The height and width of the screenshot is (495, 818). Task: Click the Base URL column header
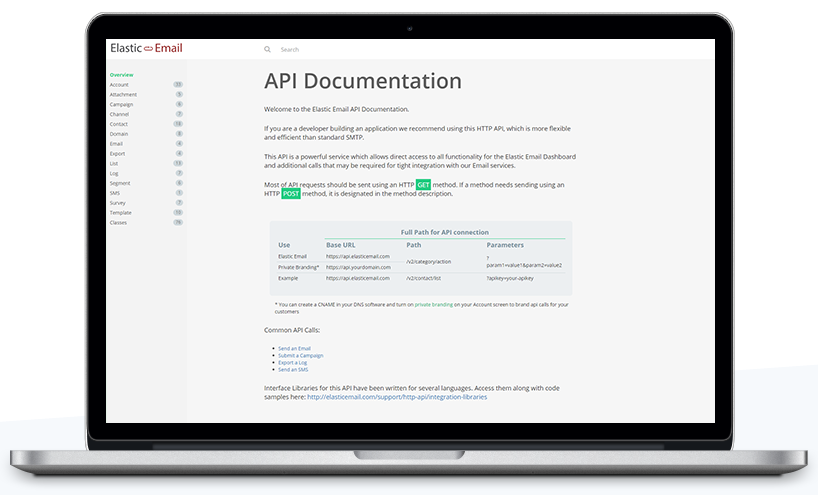click(x=341, y=245)
